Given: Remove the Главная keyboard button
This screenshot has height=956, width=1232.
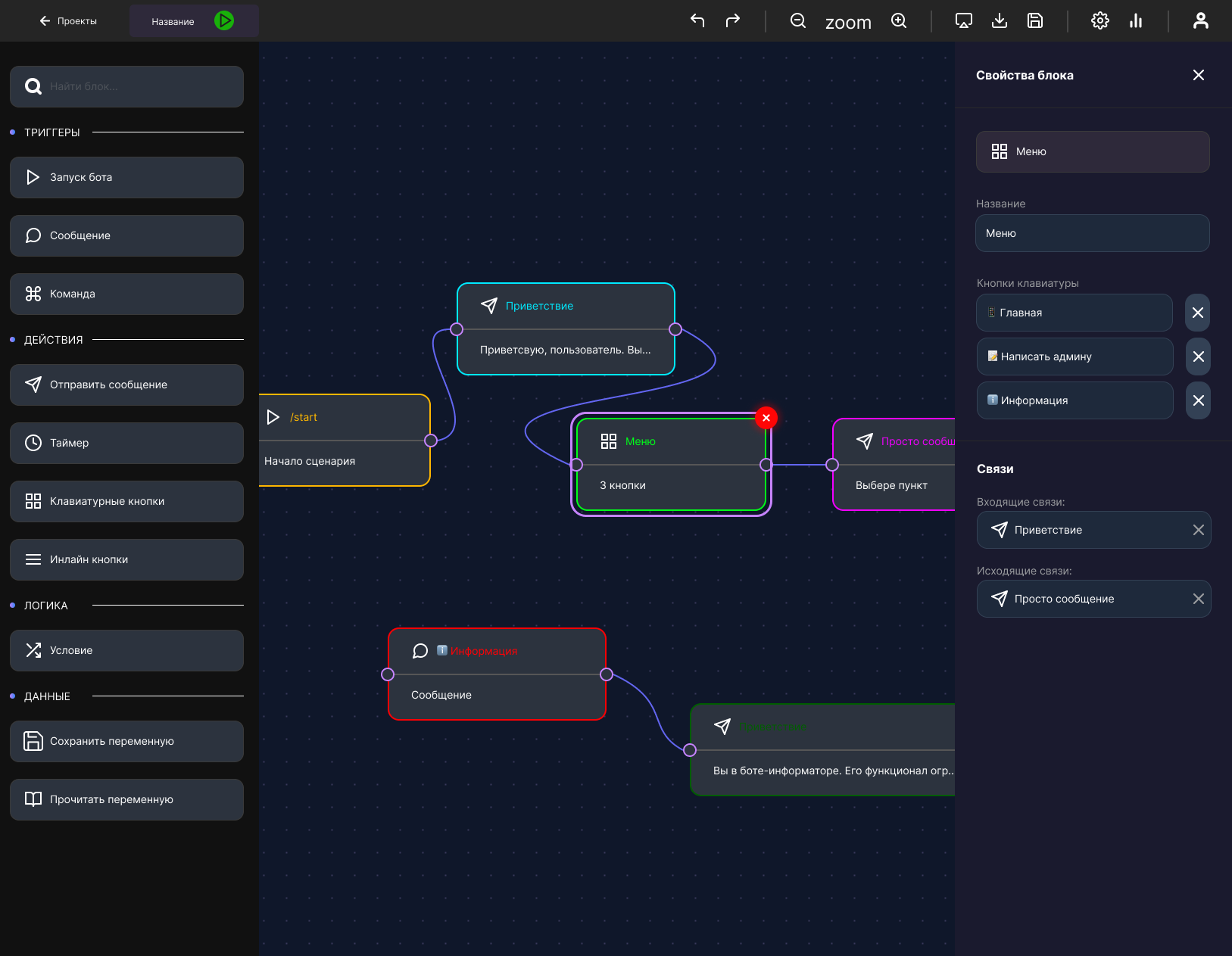Looking at the screenshot, I should 1198,313.
